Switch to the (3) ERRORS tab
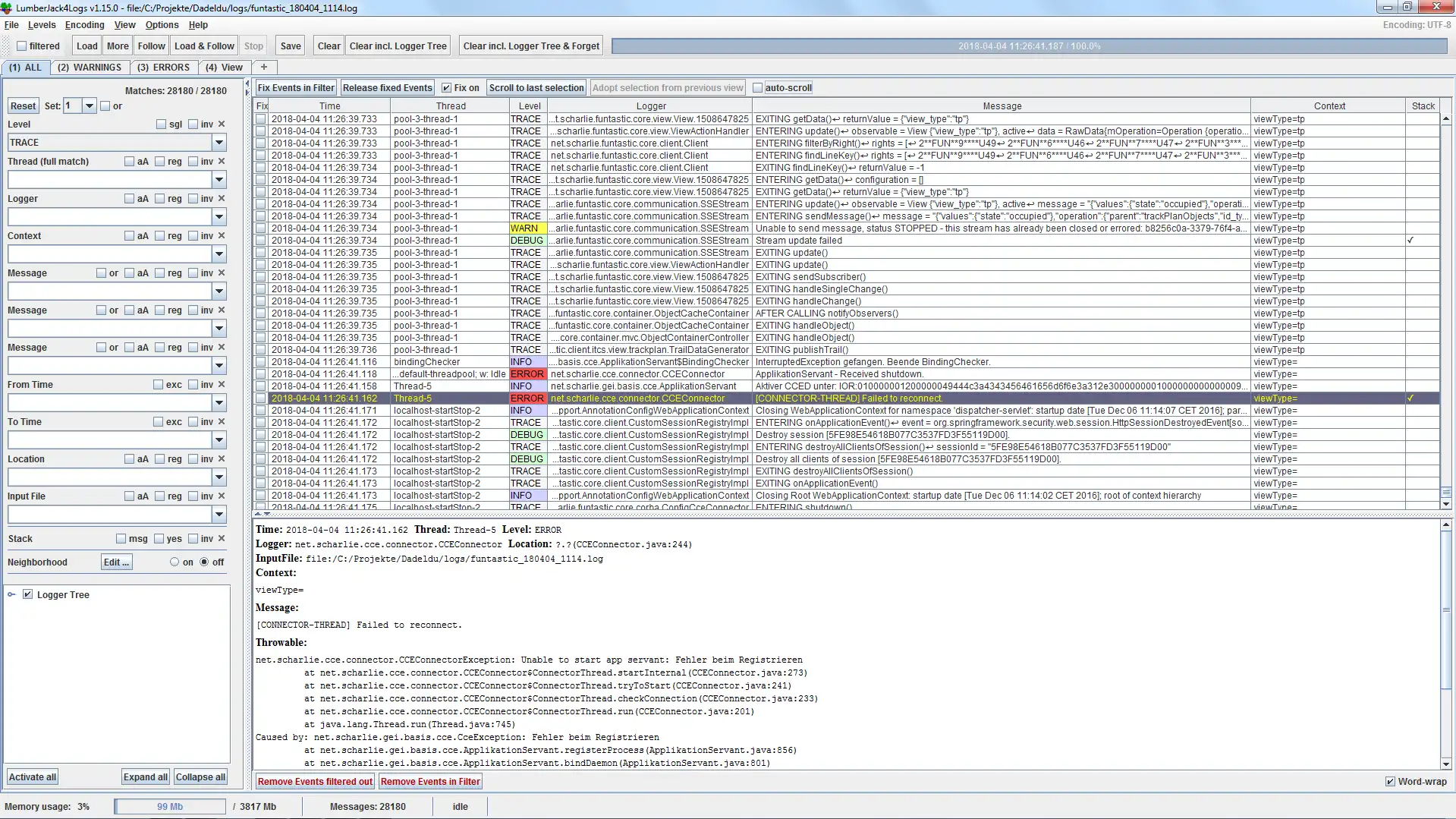1456x819 pixels. pyautogui.click(x=163, y=67)
